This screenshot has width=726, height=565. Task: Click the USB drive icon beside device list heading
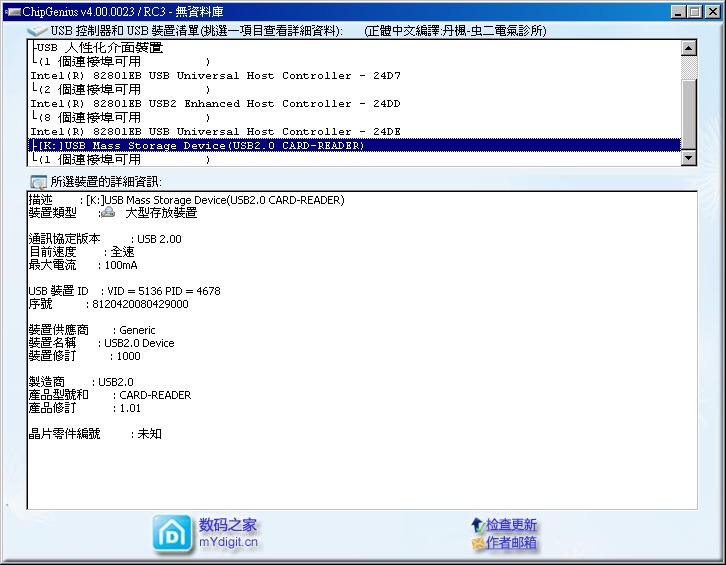[x=37, y=31]
